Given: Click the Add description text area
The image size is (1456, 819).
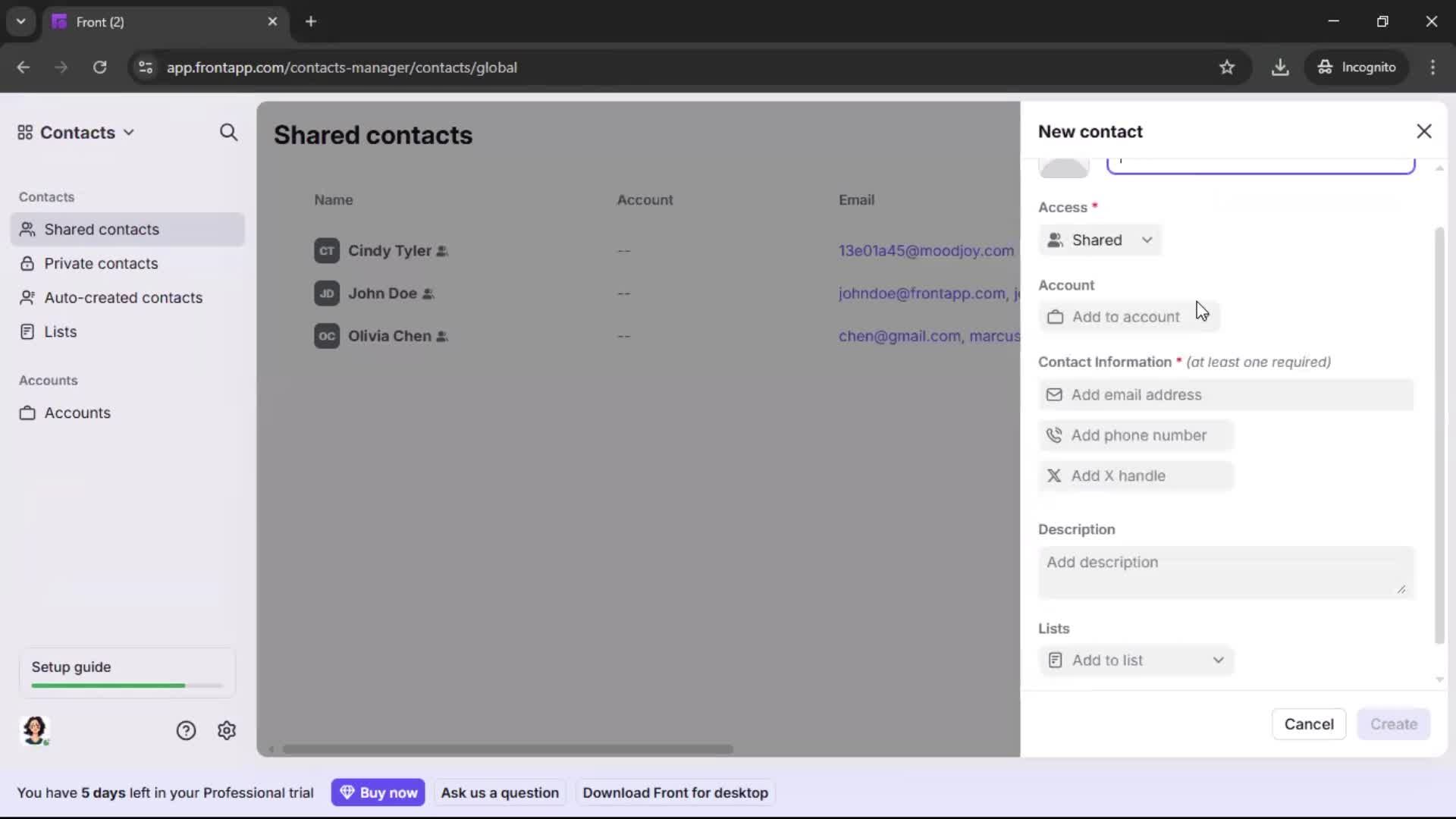Looking at the screenshot, I should [x=1224, y=573].
